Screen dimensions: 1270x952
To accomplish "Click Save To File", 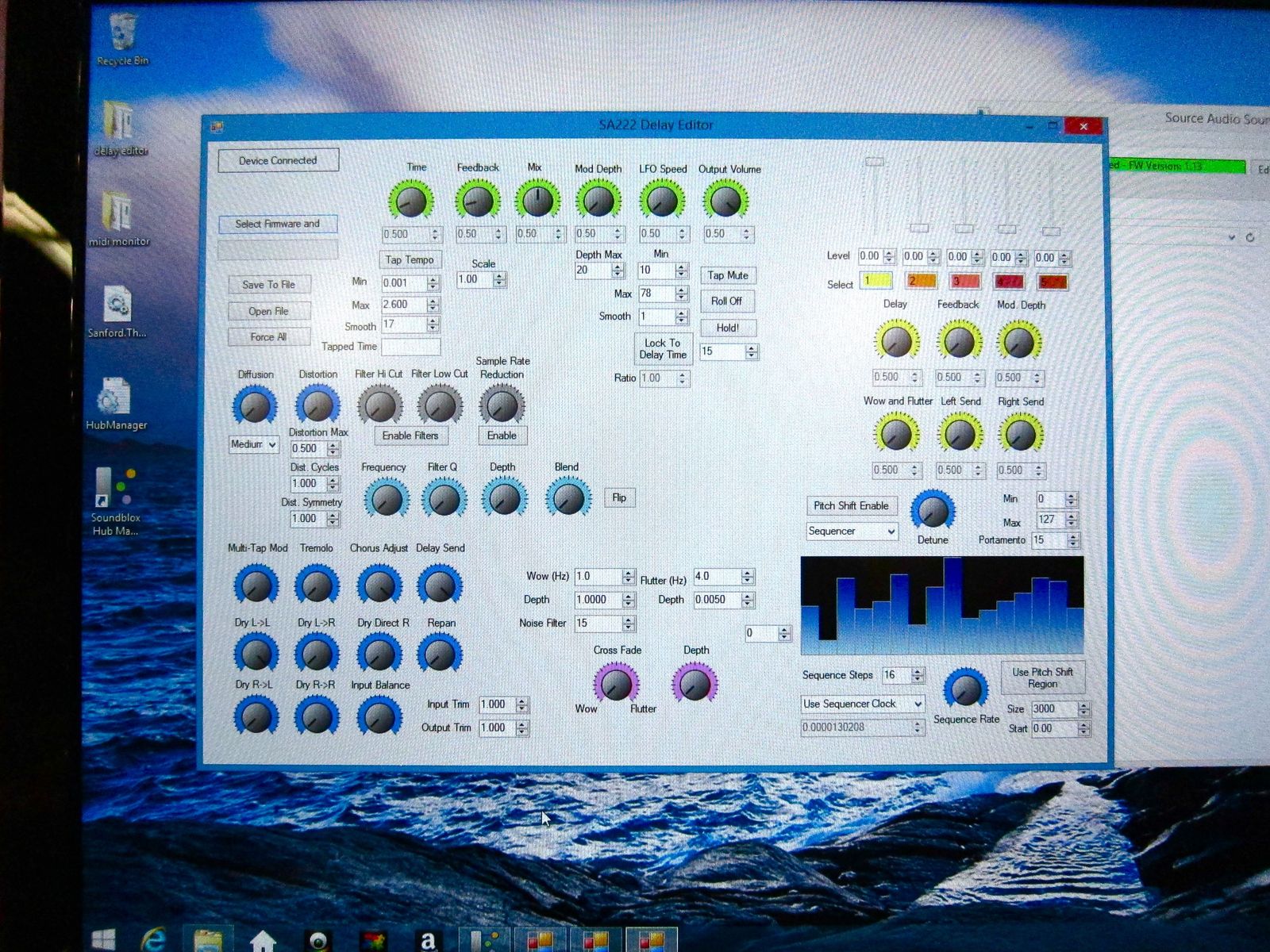I will coord(269,285).
